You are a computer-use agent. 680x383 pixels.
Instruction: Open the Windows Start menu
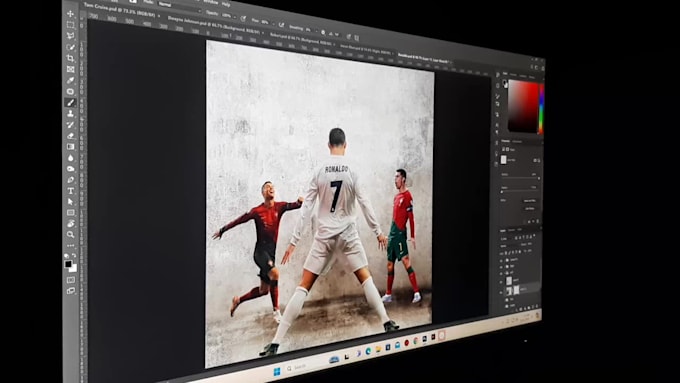pyautogui.click(x=277, y=372)
